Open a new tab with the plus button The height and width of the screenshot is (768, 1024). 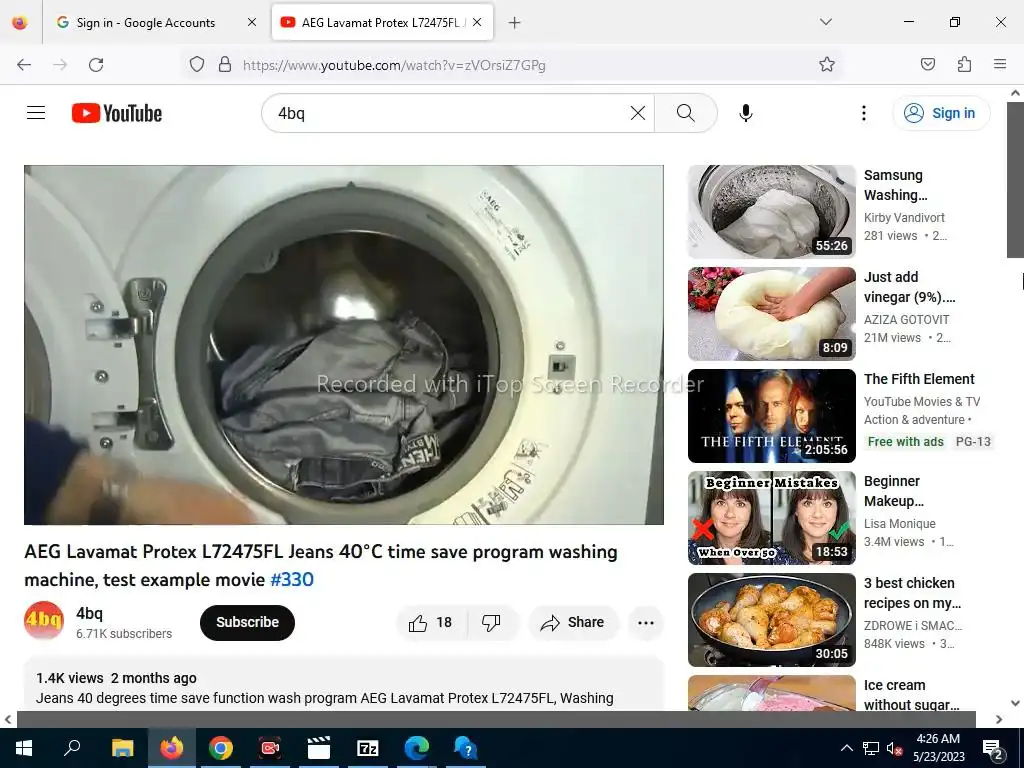click(x=515, y=23)
